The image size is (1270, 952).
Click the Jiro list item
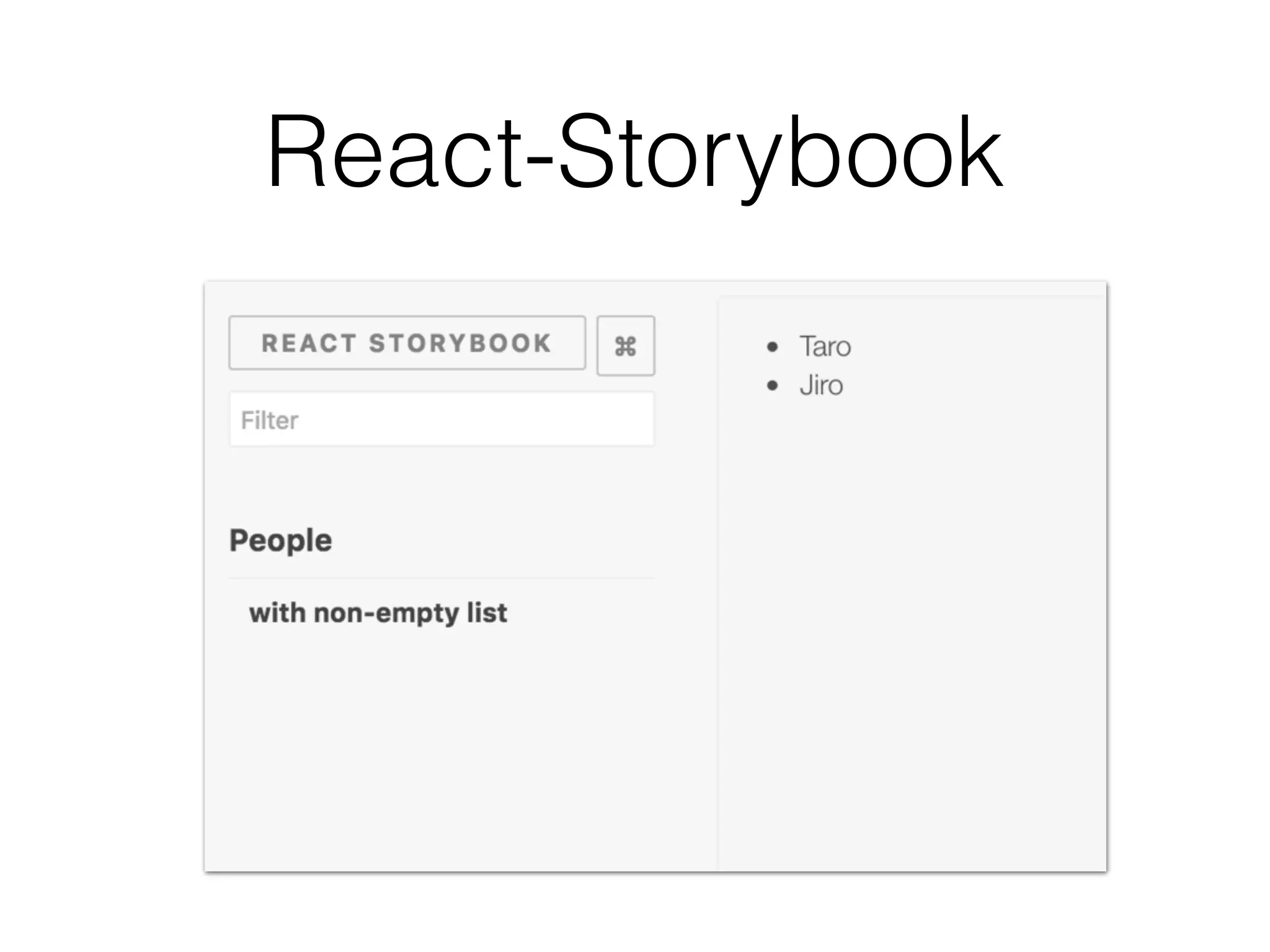point(821,386)
